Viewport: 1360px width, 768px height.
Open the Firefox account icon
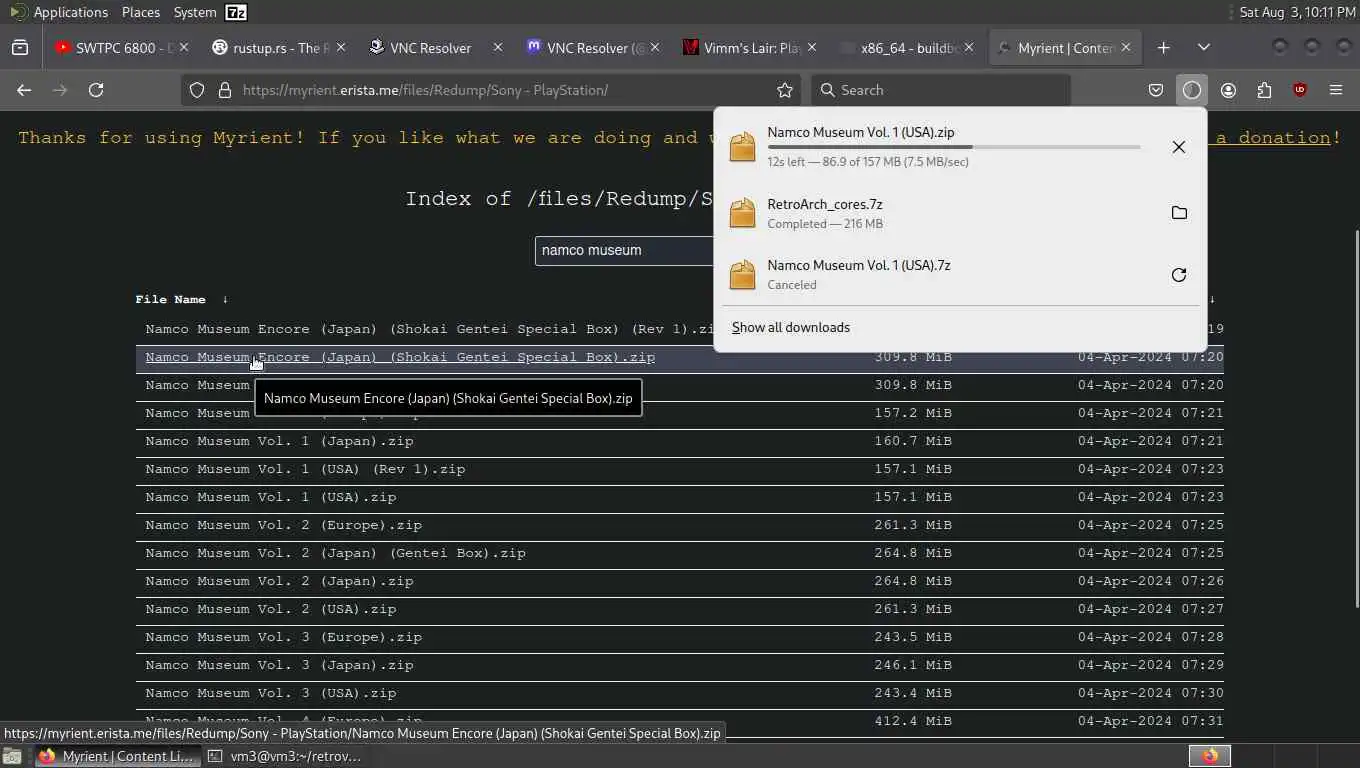point(1228,90)
